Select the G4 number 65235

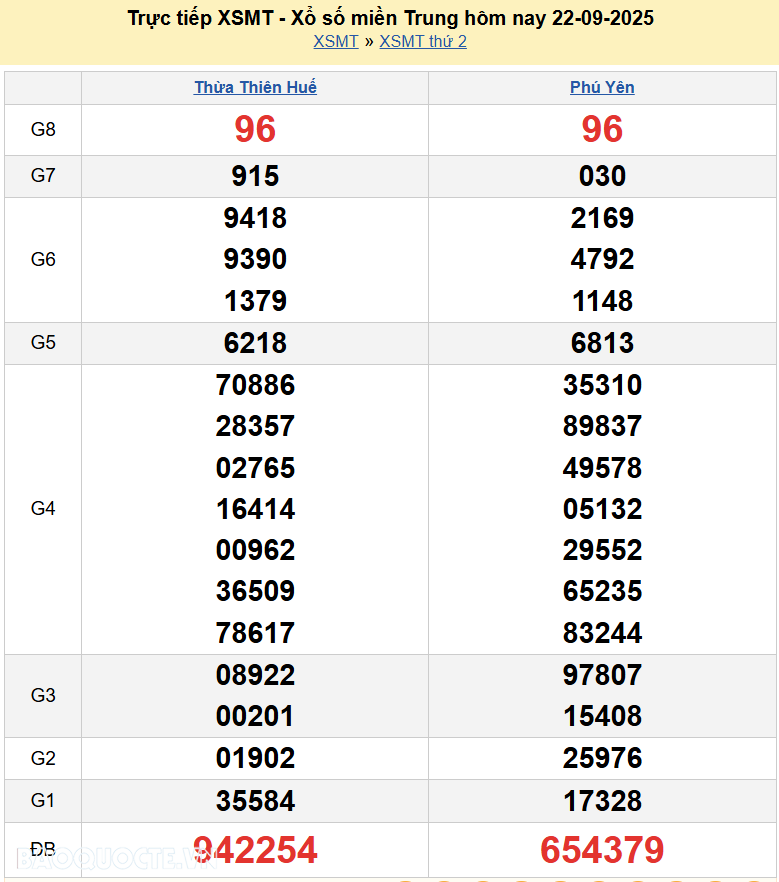tap(602, 591)
